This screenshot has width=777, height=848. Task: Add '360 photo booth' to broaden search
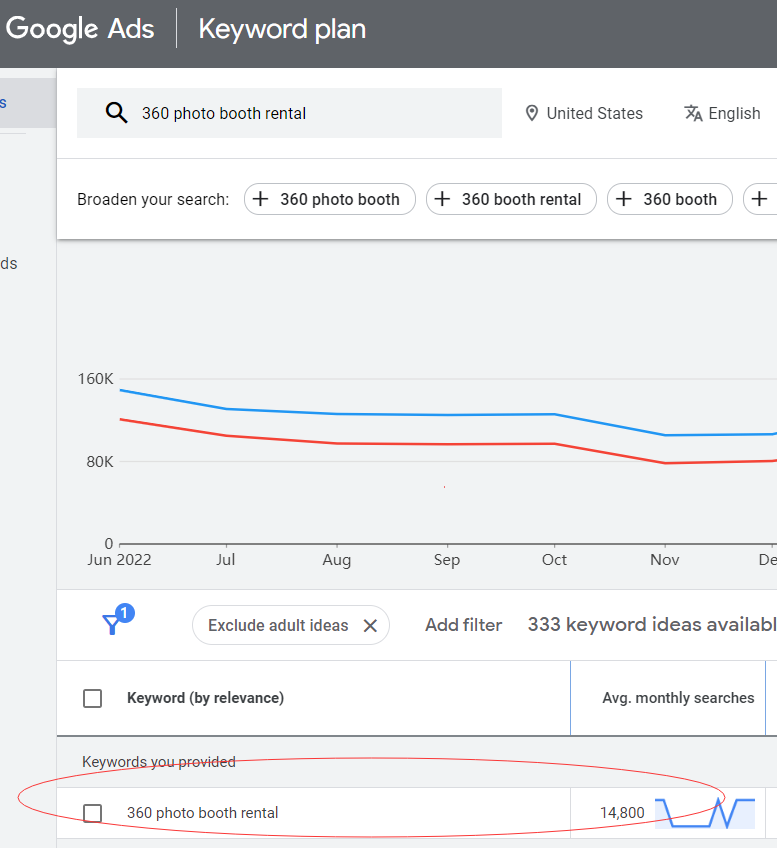[330, 199]
